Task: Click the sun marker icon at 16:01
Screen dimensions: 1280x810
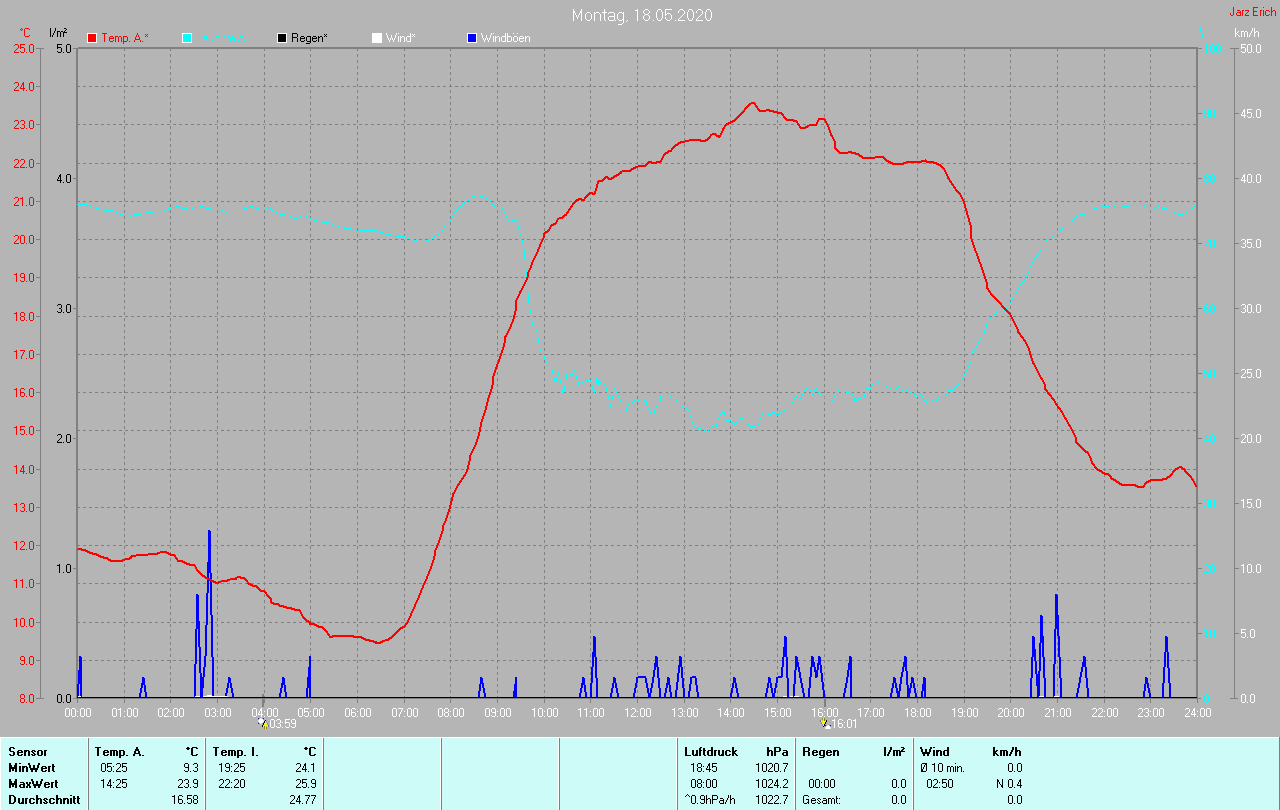Action: [x=825, y=723]
